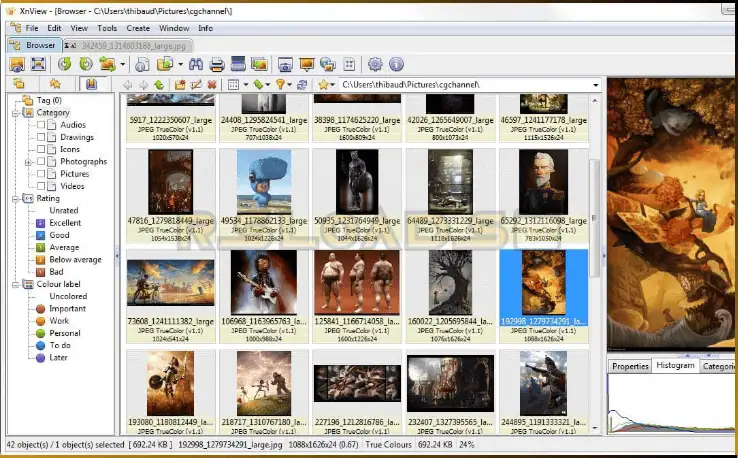Open file properties info icon
The height and width of the screenshot is (458, 738).
click(x=142, y=64)
